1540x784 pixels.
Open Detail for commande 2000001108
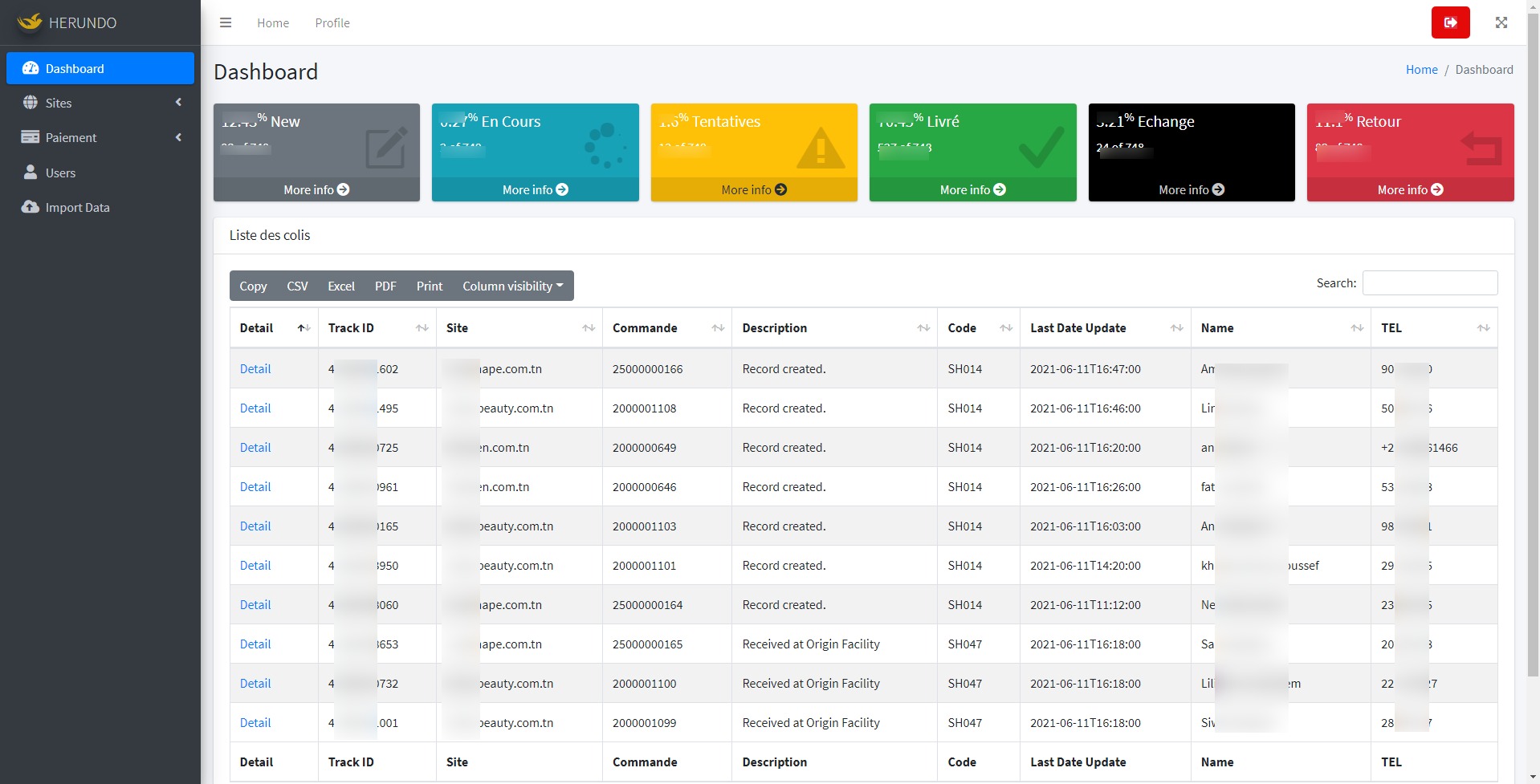[255, 408]
